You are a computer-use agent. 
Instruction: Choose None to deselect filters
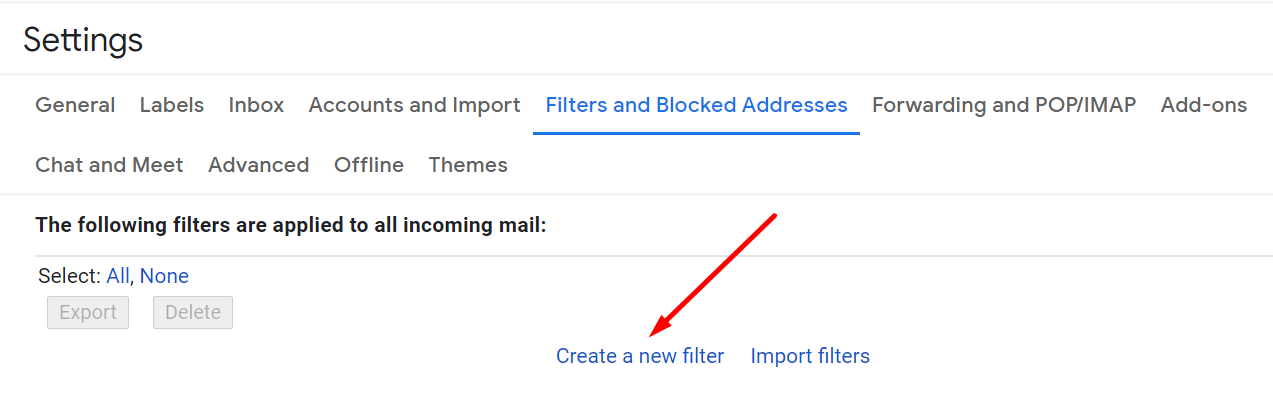(164, 276)
